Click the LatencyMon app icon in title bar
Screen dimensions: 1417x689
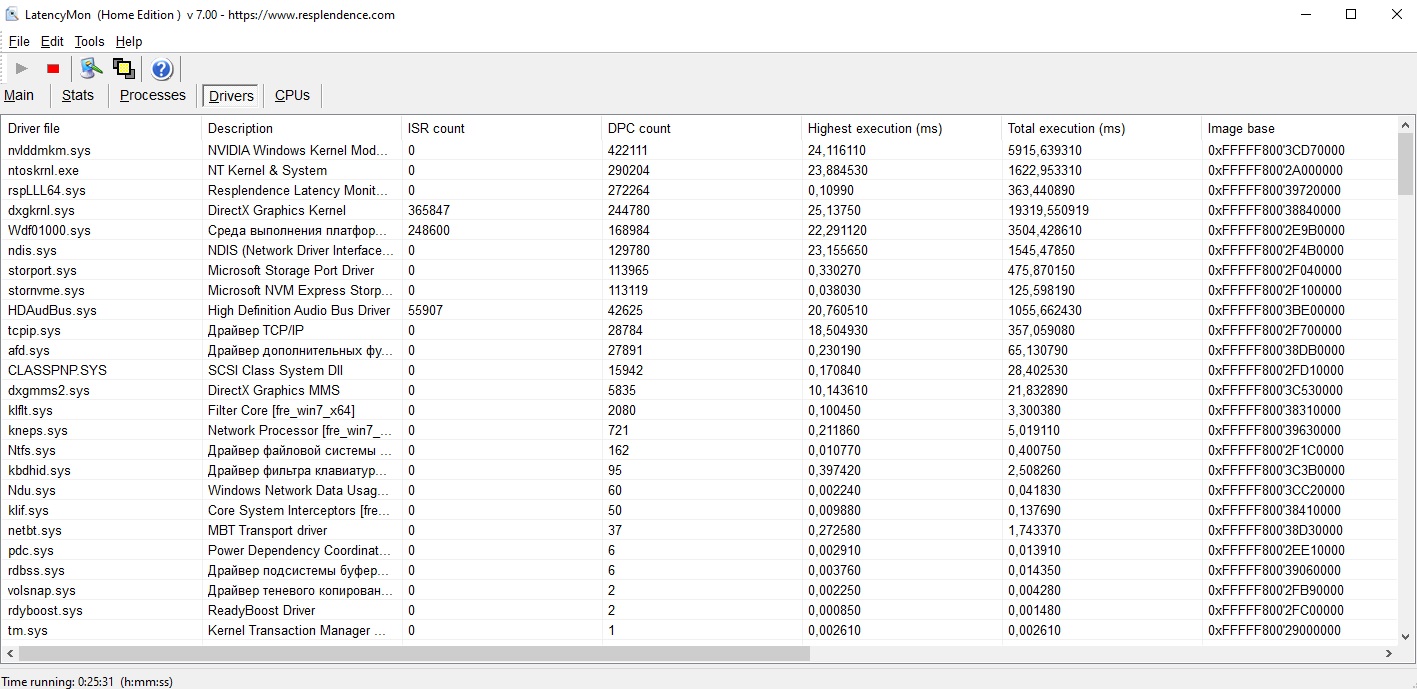pos(12,15)
